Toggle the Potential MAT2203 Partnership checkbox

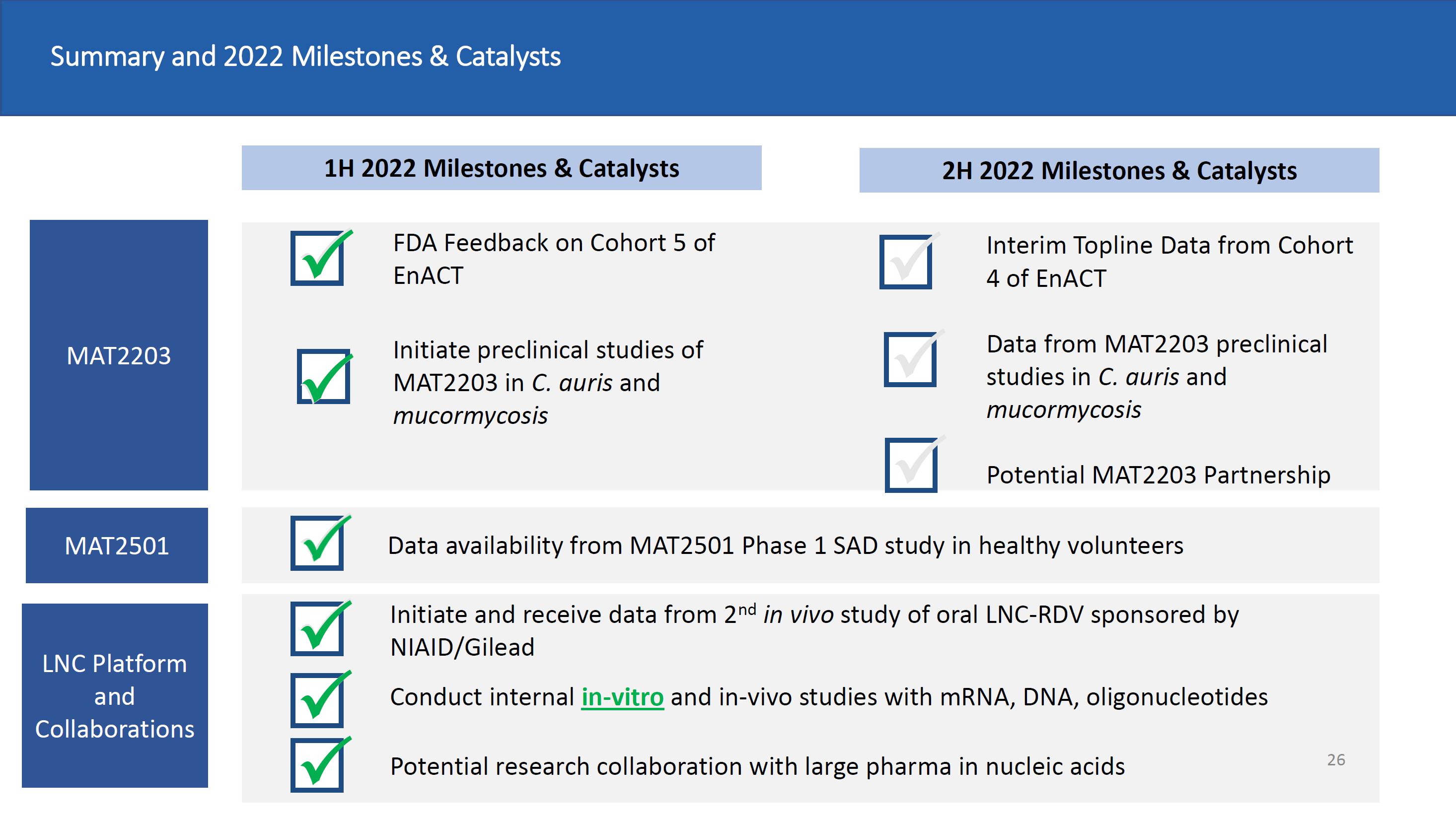coord(911,466)
